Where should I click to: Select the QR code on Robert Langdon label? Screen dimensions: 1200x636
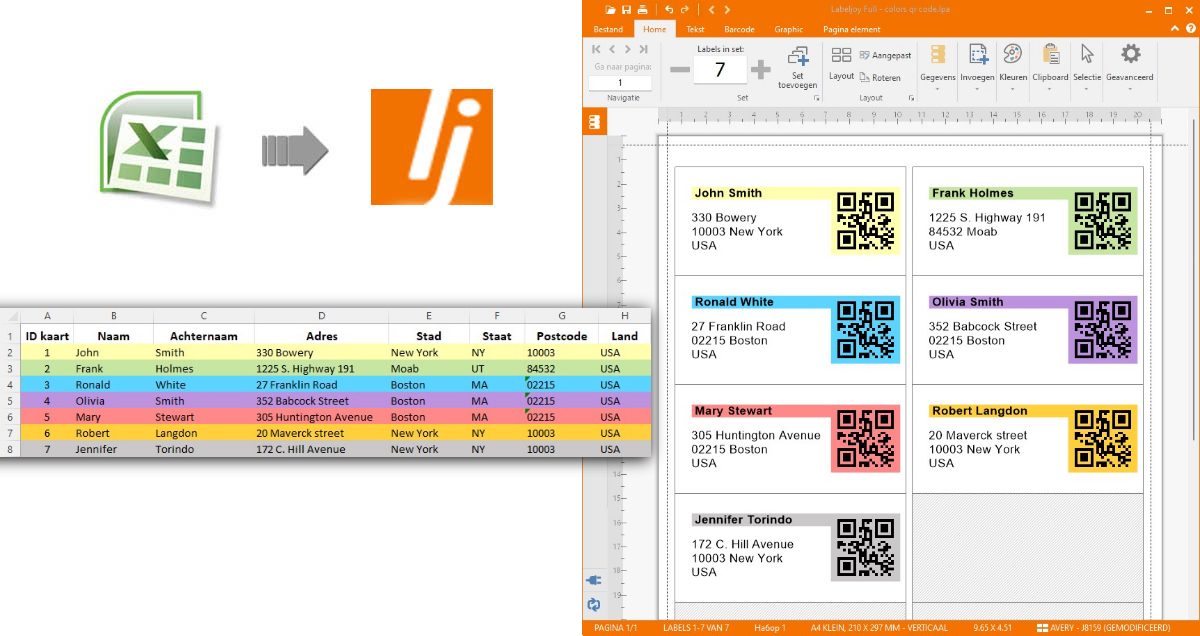[x=1103, y=438]
